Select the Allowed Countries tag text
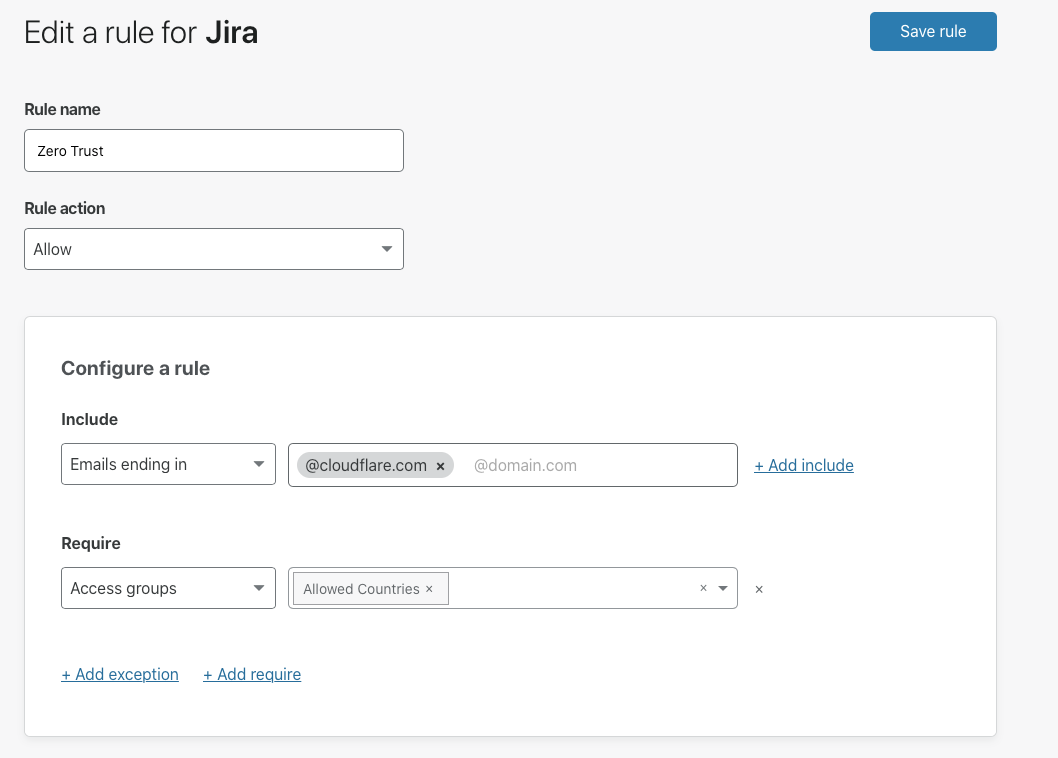Viewport: 1058px width, 758px height. [361, 589]
